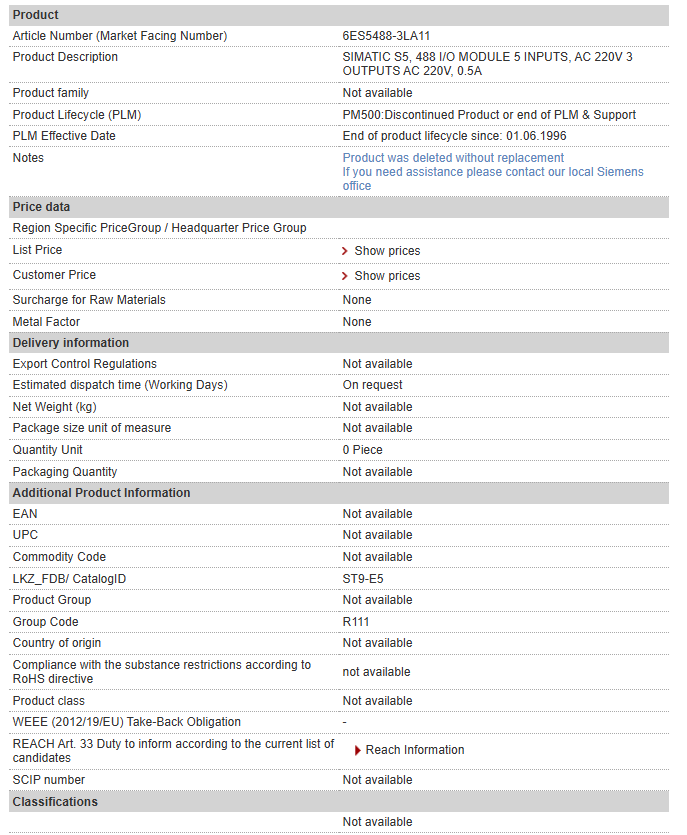Click the Product Lifecycle PM500 status text

click(x=489, y=115)
